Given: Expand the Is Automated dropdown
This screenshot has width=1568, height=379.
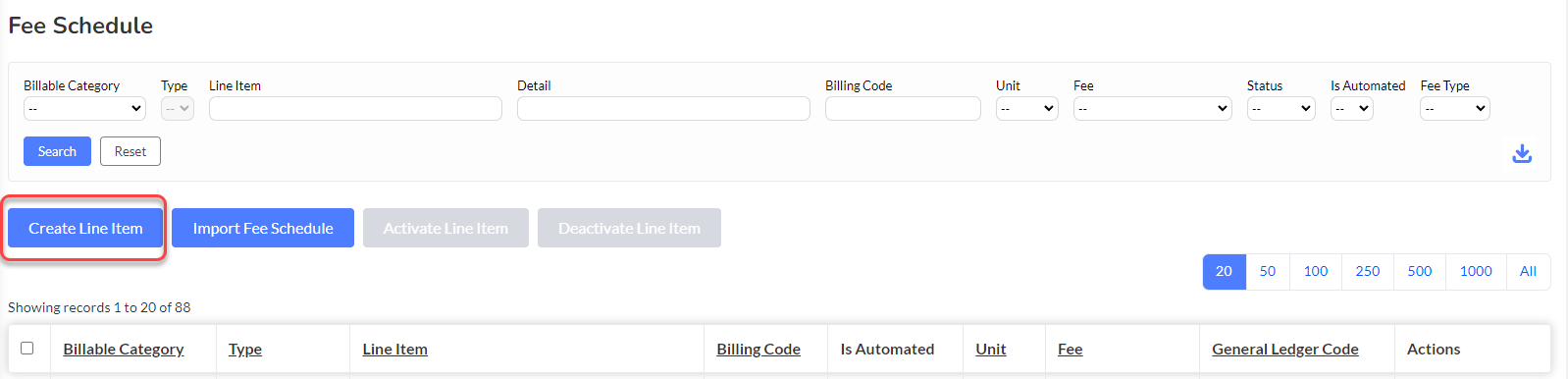Looking at the screenshot, I should click(1351, 108).
